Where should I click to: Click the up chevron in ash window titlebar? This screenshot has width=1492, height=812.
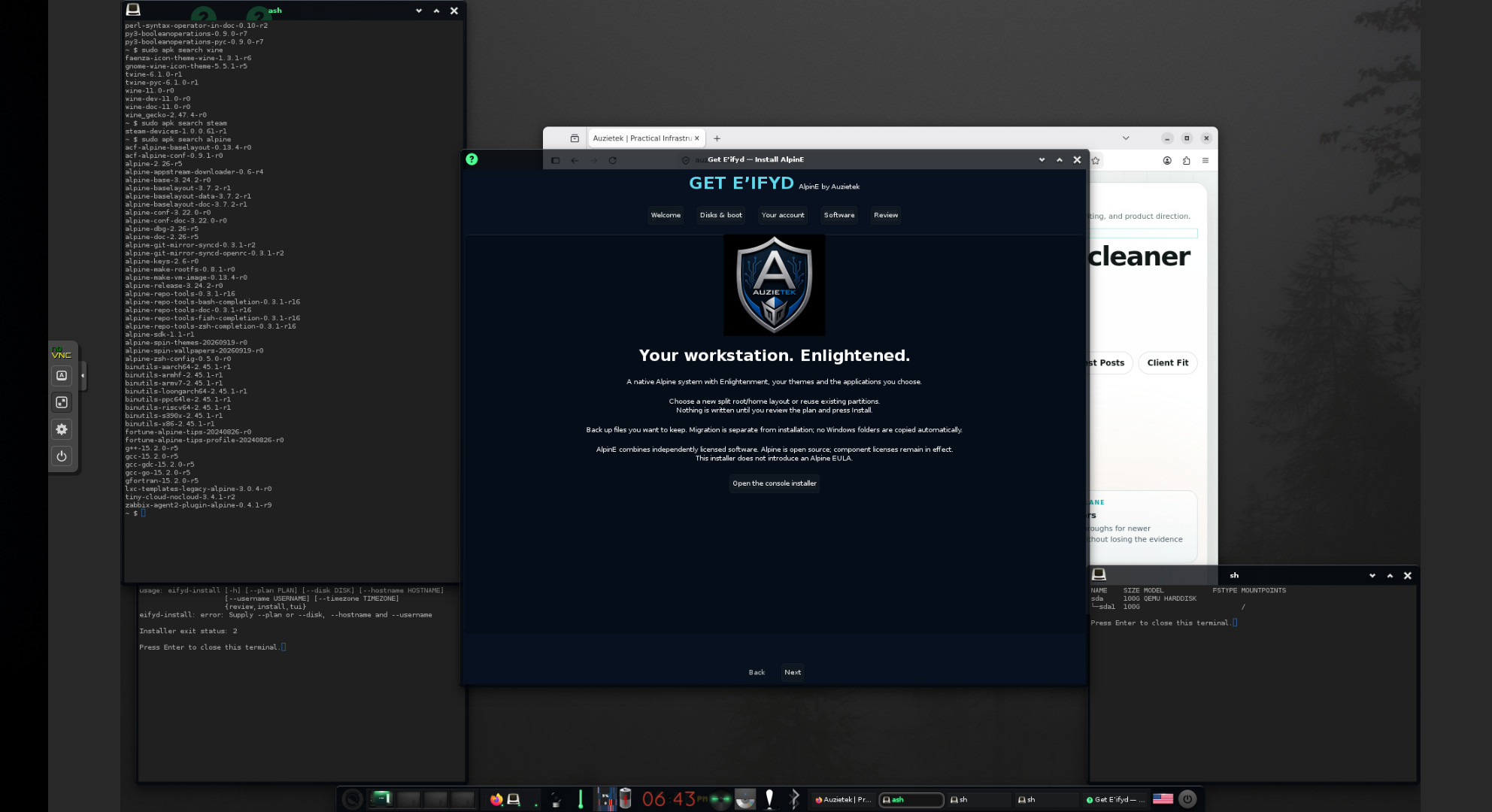pos(436,11)
